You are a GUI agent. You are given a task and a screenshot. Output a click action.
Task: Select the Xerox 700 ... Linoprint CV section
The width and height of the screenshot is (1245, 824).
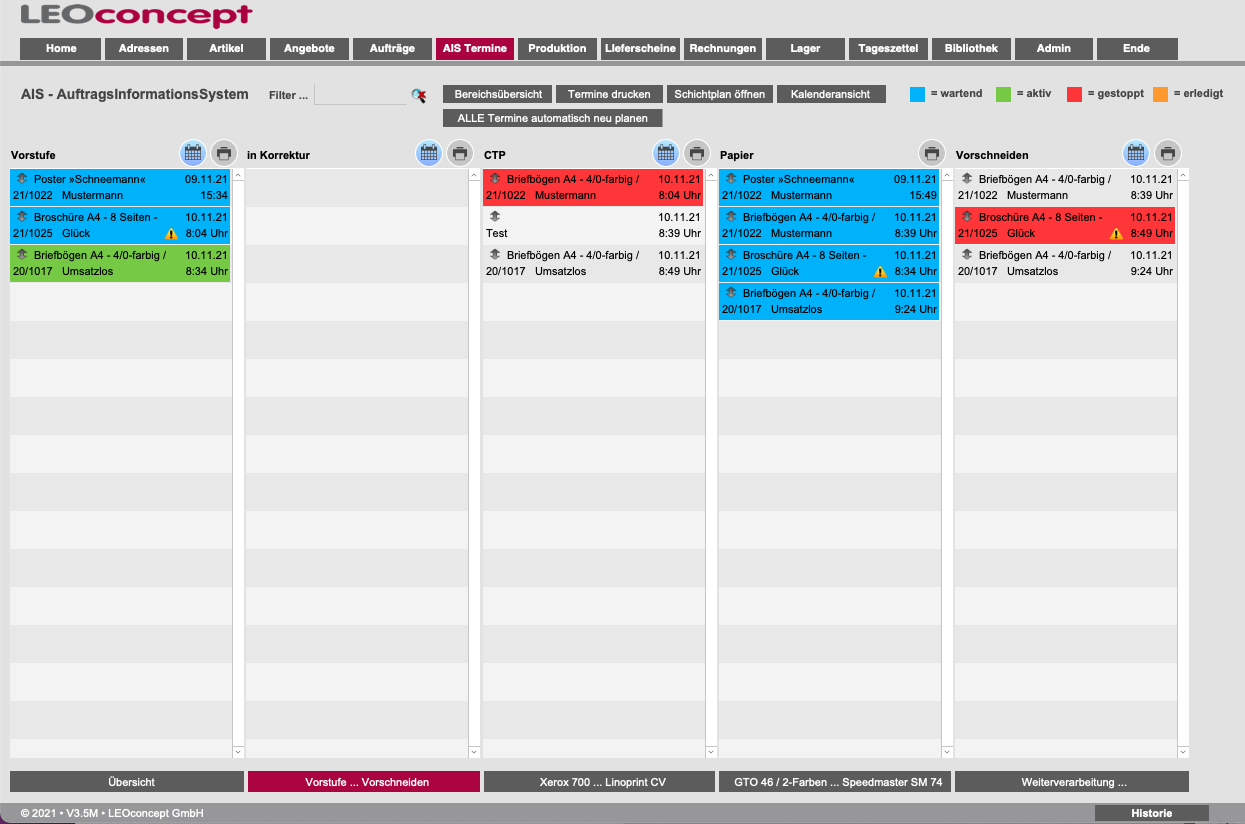599,782
